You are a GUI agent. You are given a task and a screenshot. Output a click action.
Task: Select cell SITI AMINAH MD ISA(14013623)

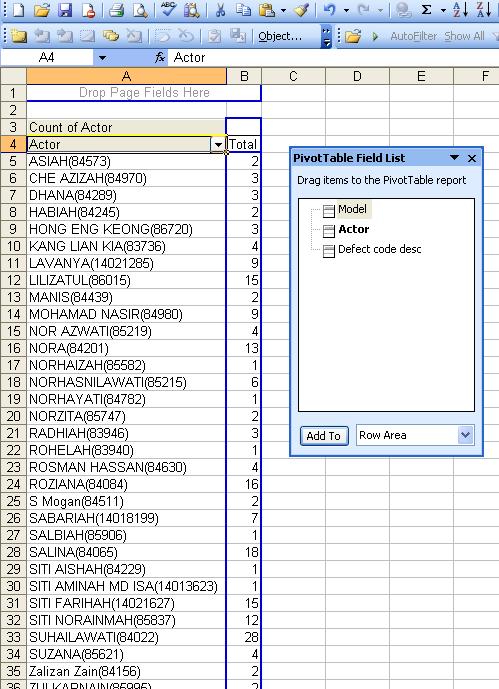[127, 586]
